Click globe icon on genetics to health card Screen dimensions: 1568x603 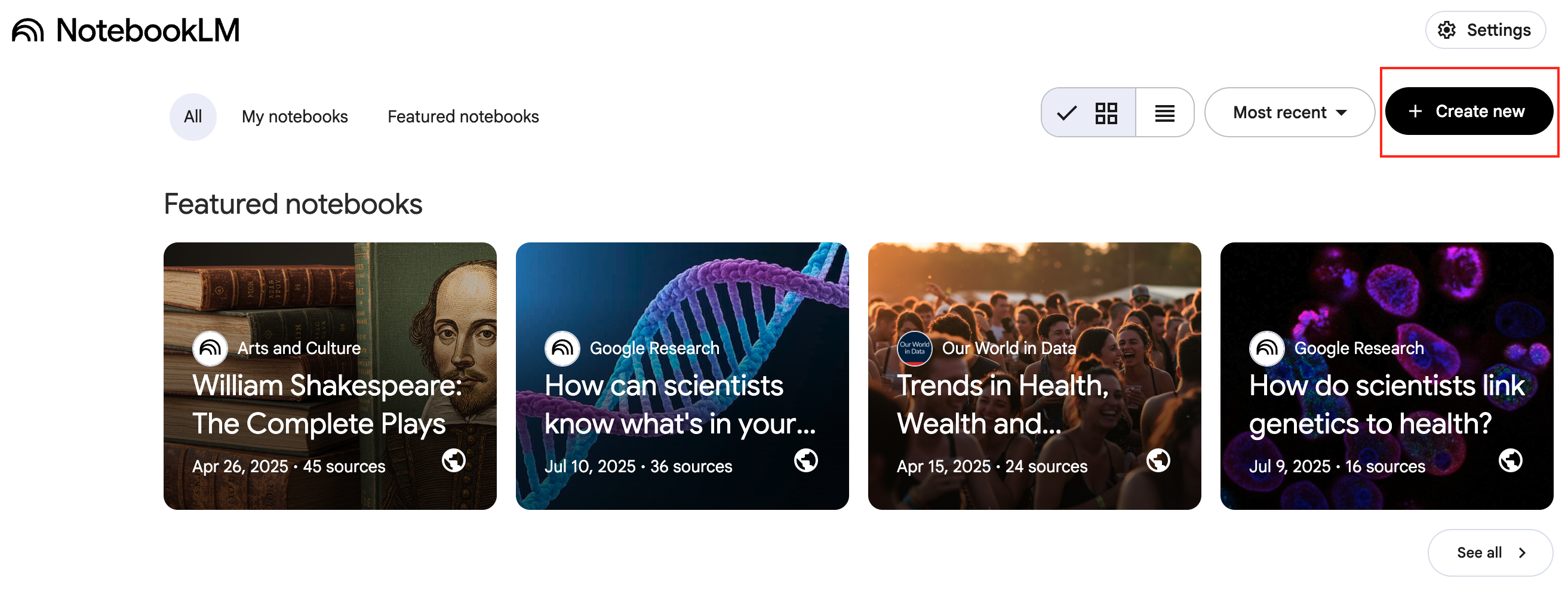pyautogui.click(x=1509, y=461)
